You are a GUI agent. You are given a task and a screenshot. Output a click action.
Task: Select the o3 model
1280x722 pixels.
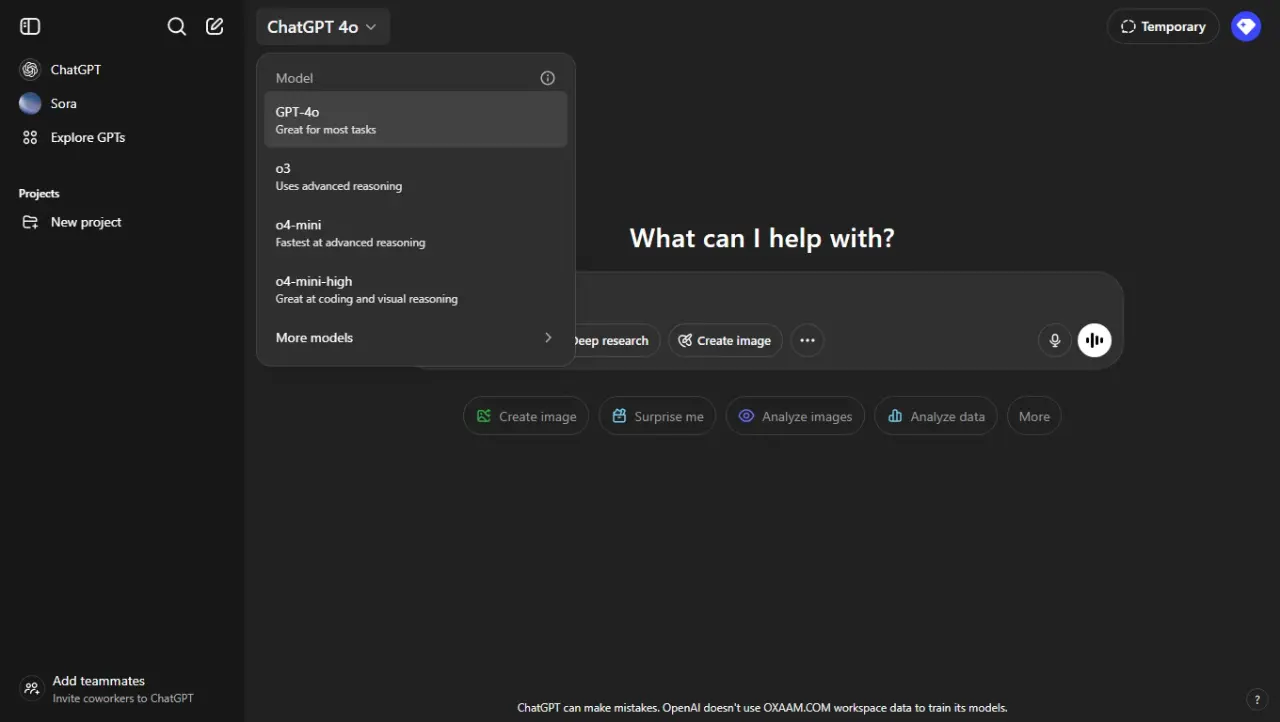(415, 176)
